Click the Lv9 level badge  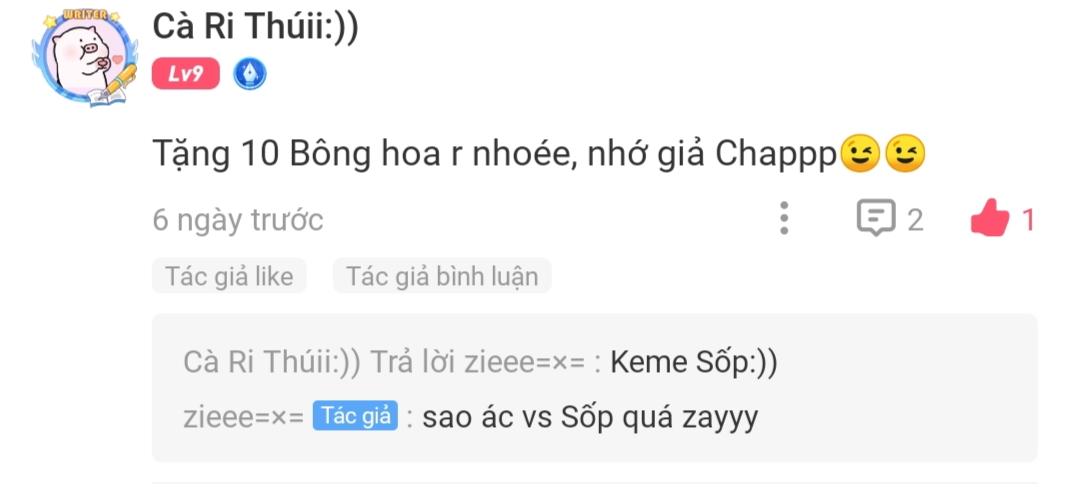click(186, 74)
